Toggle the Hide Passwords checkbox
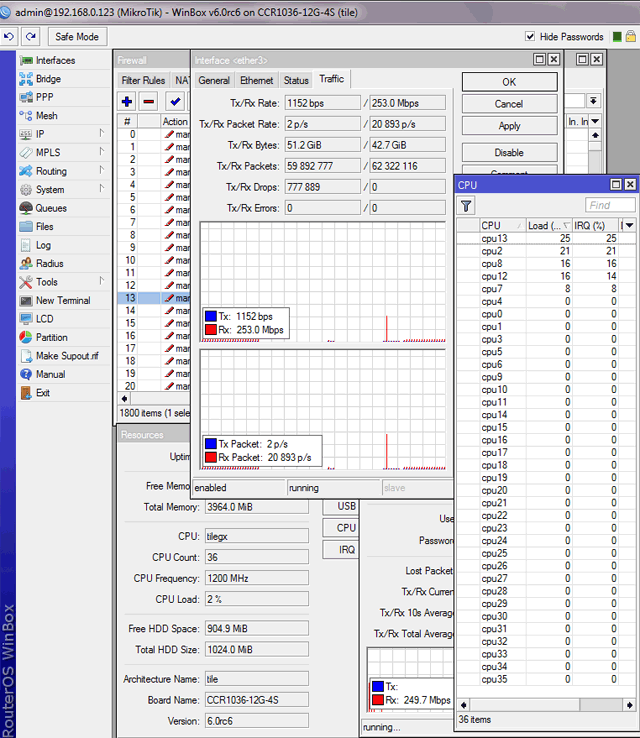The image size is (640, 738). tap(530, 37)
